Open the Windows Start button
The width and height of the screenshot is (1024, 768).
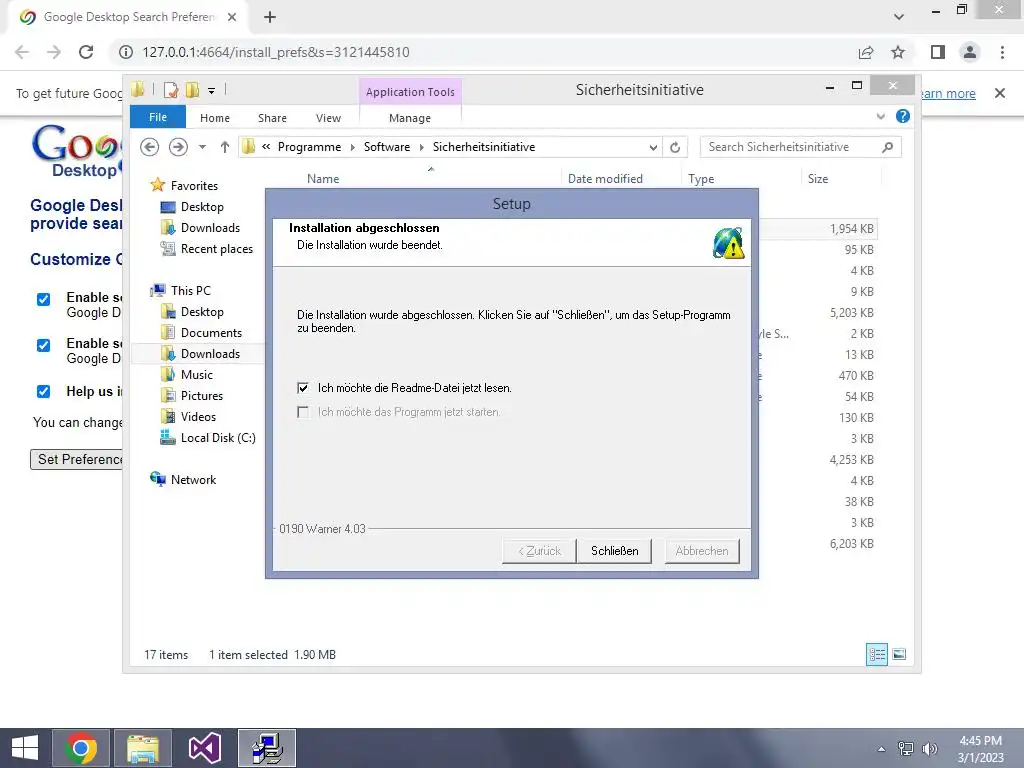[x=25, y=748]
